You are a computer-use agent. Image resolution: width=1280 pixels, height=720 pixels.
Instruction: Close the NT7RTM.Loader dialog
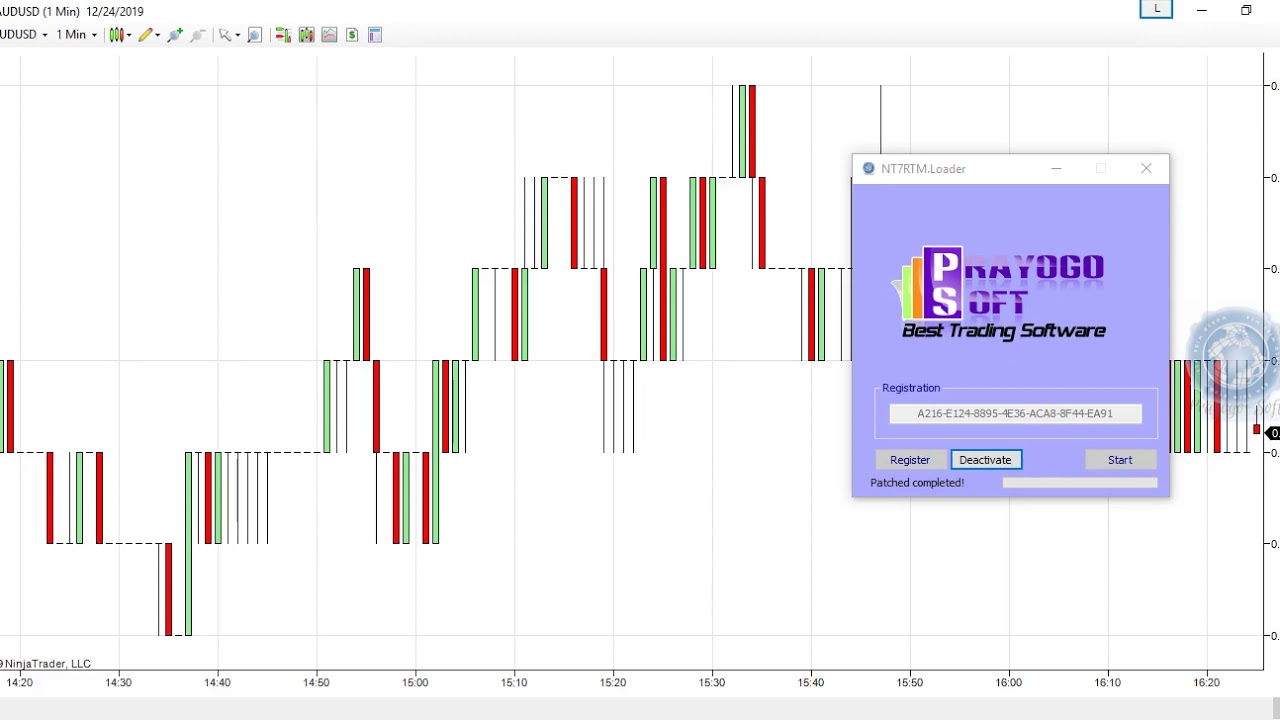1146,168
